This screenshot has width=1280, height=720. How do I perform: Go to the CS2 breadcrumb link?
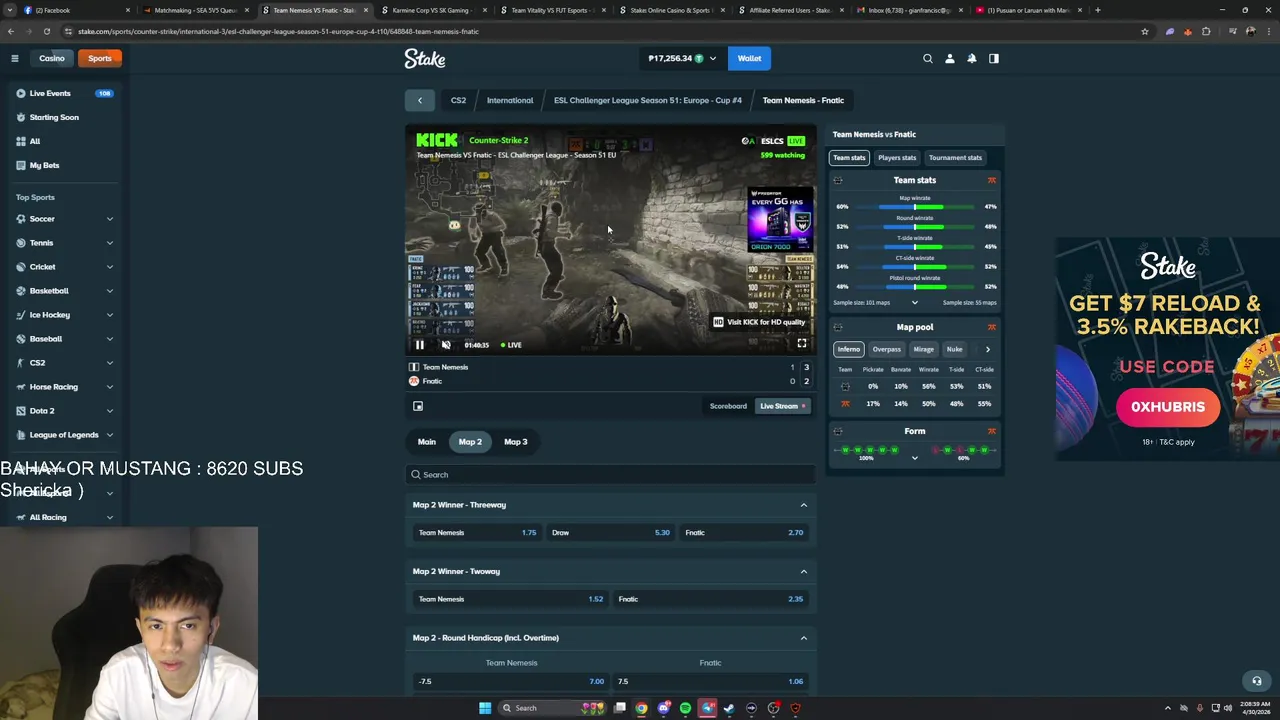(x=458, y=100)
